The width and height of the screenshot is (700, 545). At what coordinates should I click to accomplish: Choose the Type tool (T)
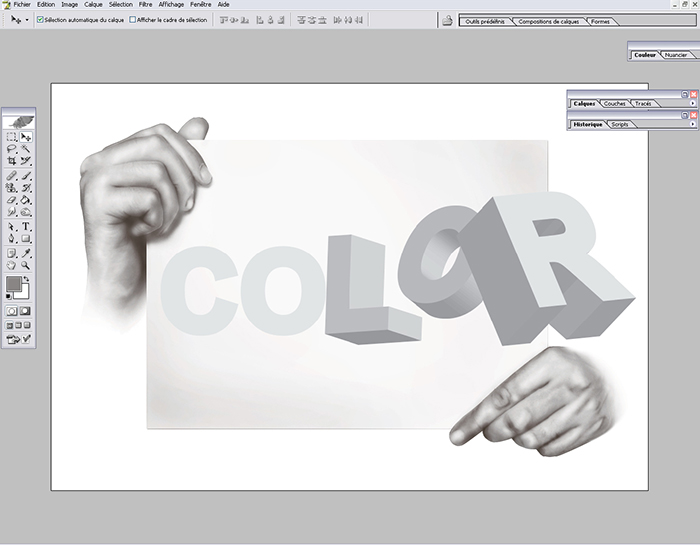[x=26, y=227]
